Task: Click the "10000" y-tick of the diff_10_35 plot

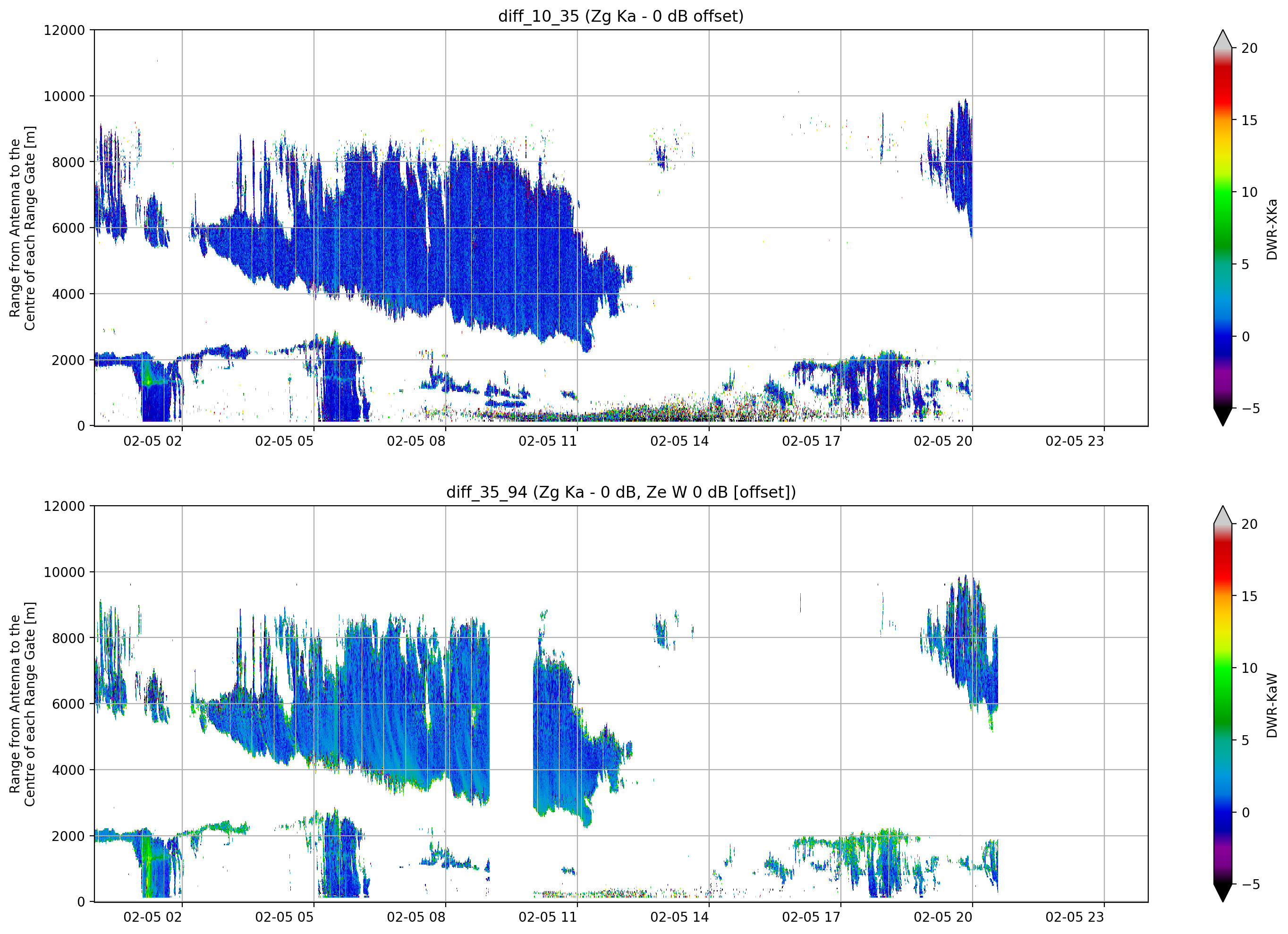Action: 64,96
